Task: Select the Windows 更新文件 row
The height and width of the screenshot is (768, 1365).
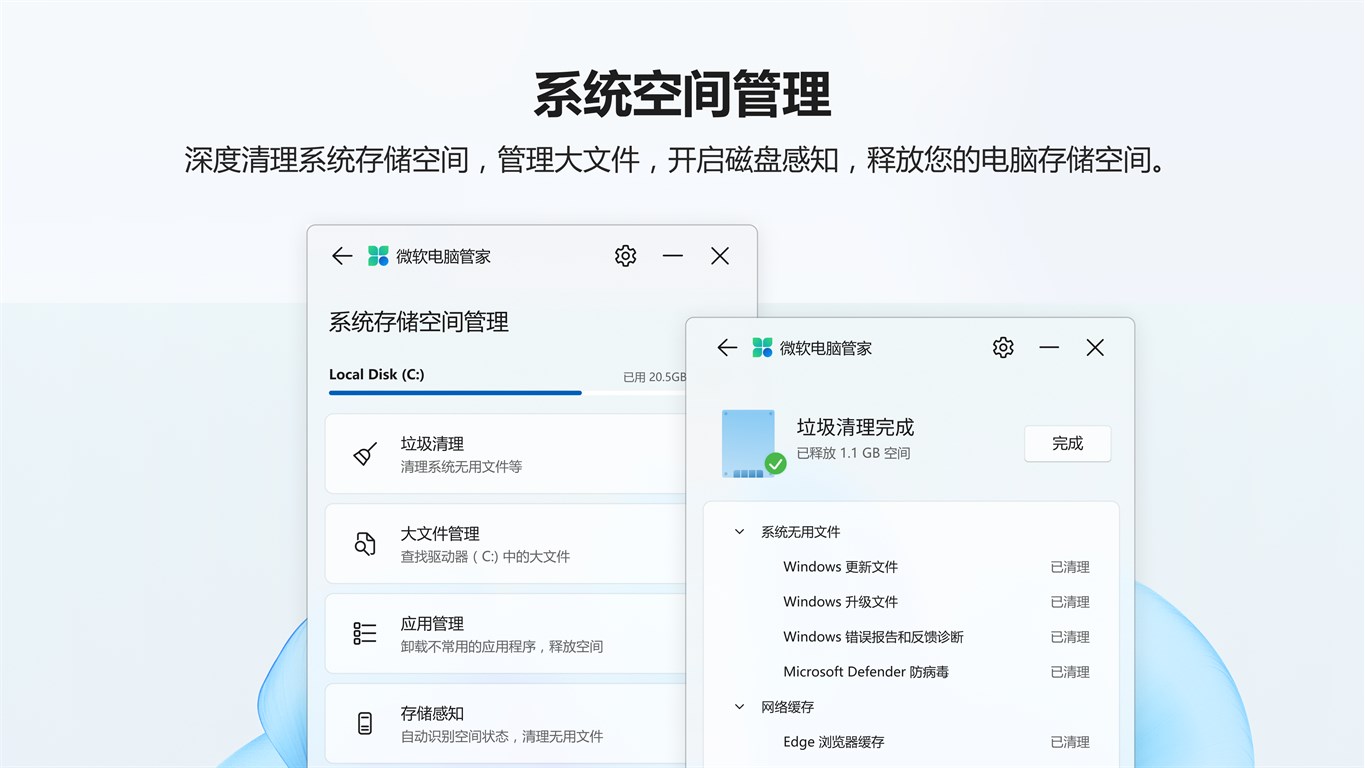Action: 911,567
